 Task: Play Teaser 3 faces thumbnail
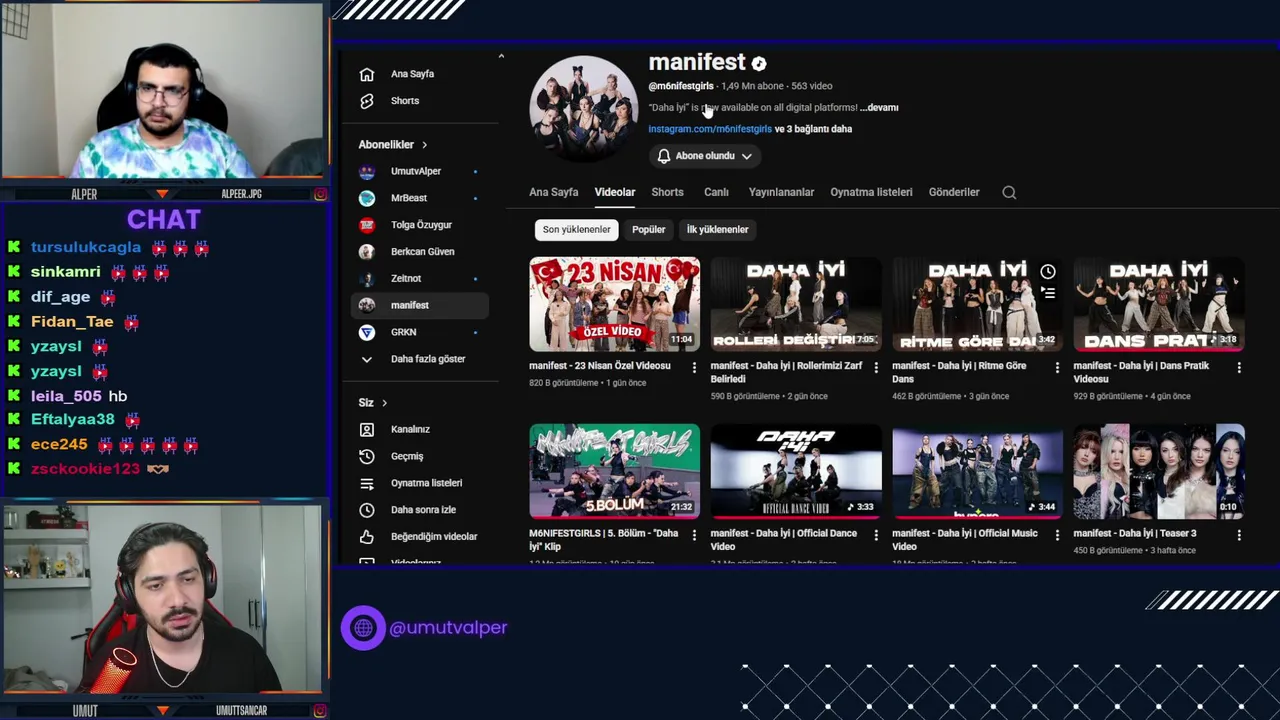(1159, 472)
